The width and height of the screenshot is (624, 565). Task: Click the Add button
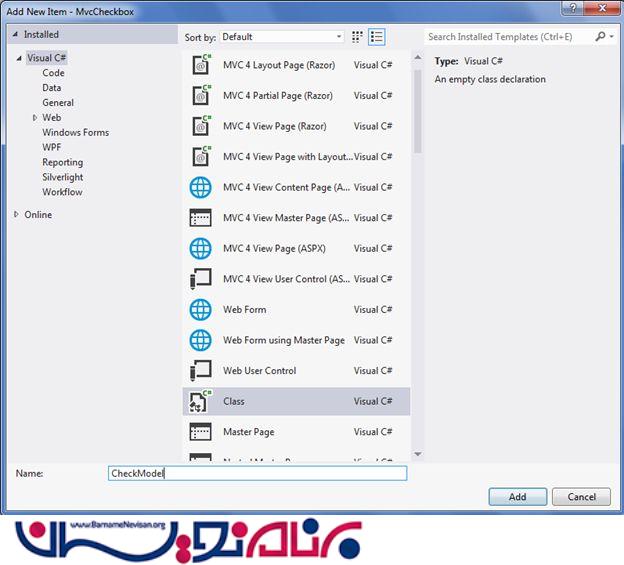(x=518, y=497)
